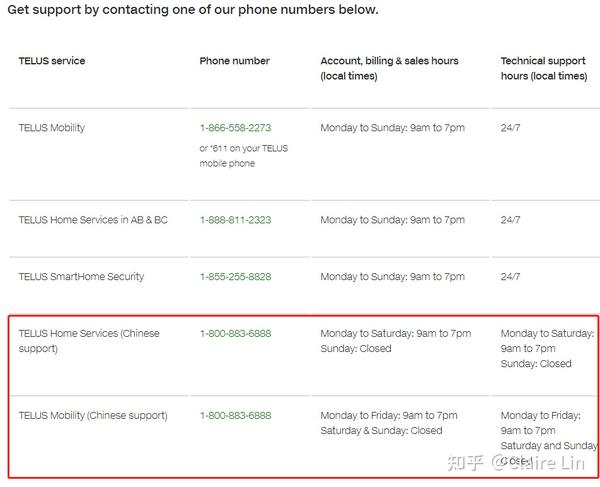Click TELUS Home Services in AB & BC
The height and width of the screenshot is (487, 600).
coord(93,220)
